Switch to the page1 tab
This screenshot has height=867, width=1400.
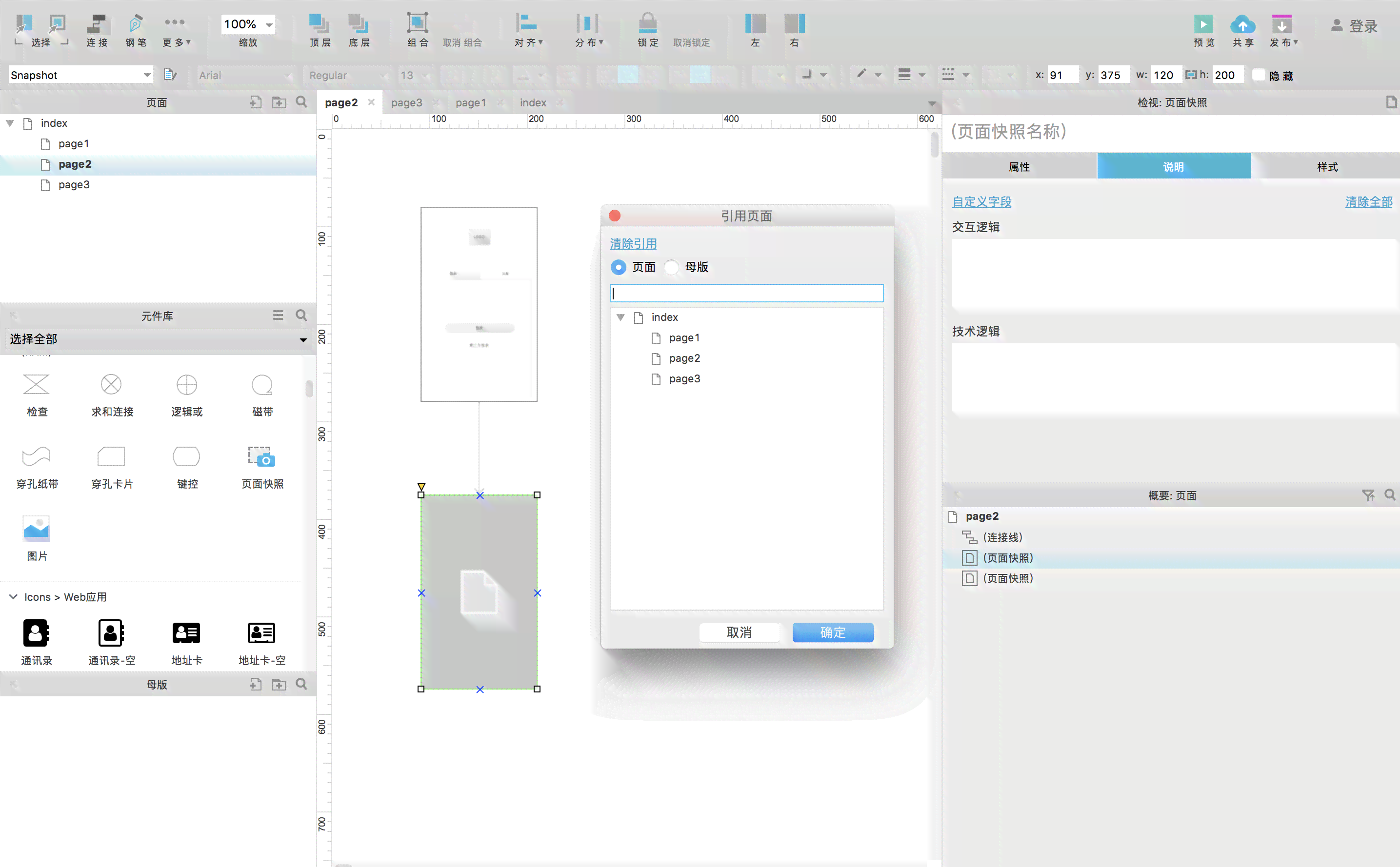pos(470,102)
